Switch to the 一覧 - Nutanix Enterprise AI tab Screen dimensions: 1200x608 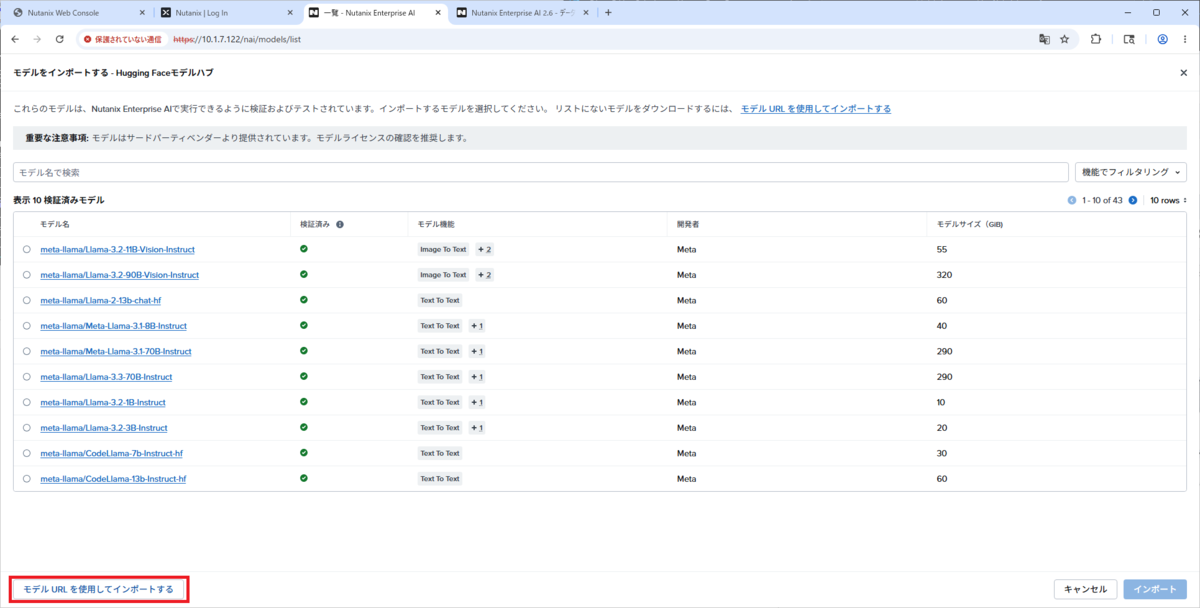tap(376, 12)
